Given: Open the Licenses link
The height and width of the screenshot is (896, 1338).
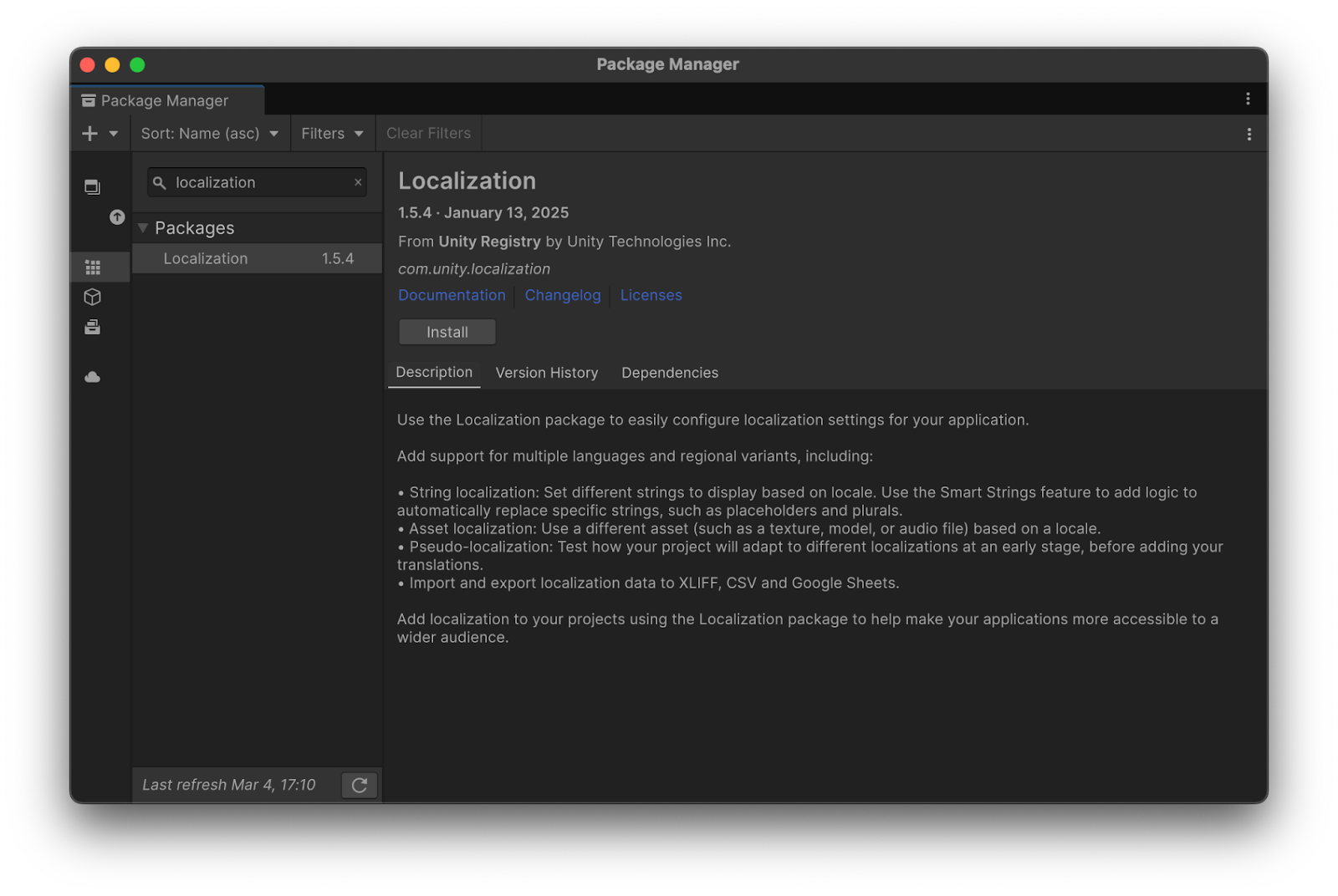Looking at the screenshot, I should point(651,295).
